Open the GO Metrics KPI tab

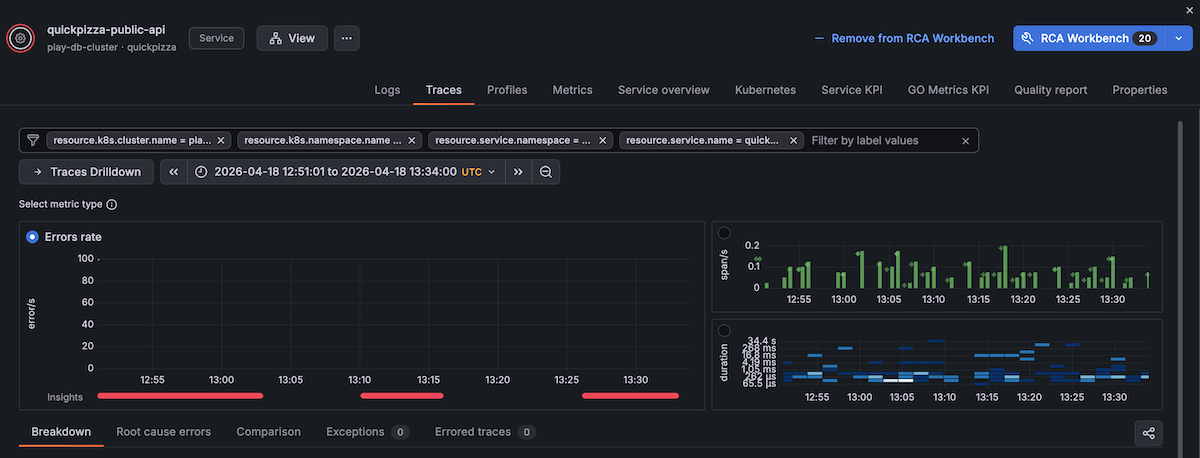948,90
